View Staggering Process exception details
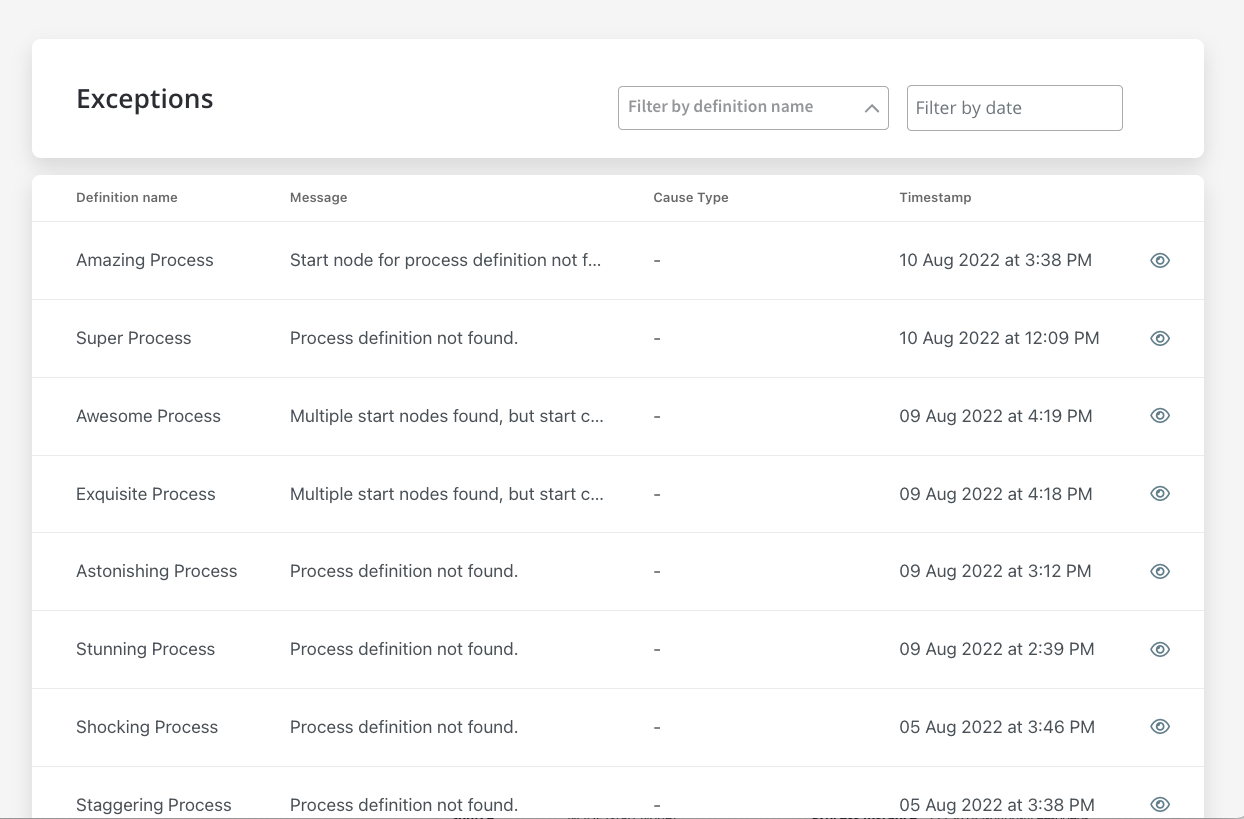Viewport: 1244px width, 819px height. 1160,804
